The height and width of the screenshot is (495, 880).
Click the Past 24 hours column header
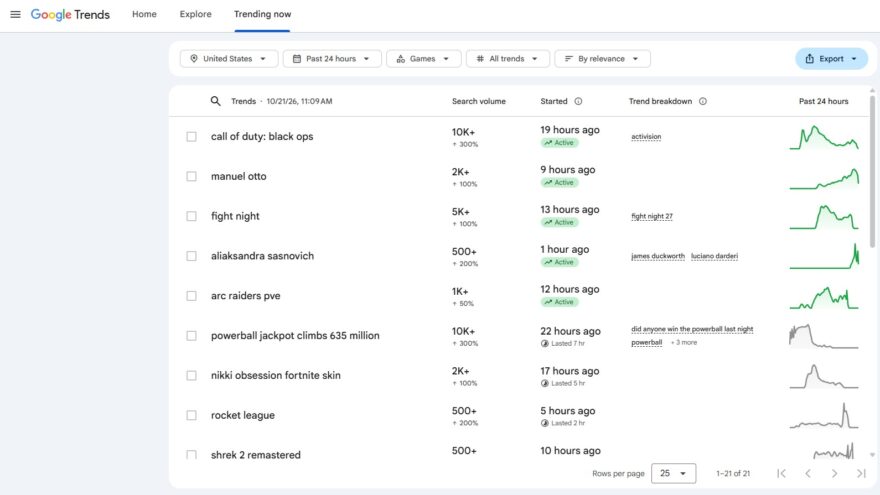click(x=823, y=101)
